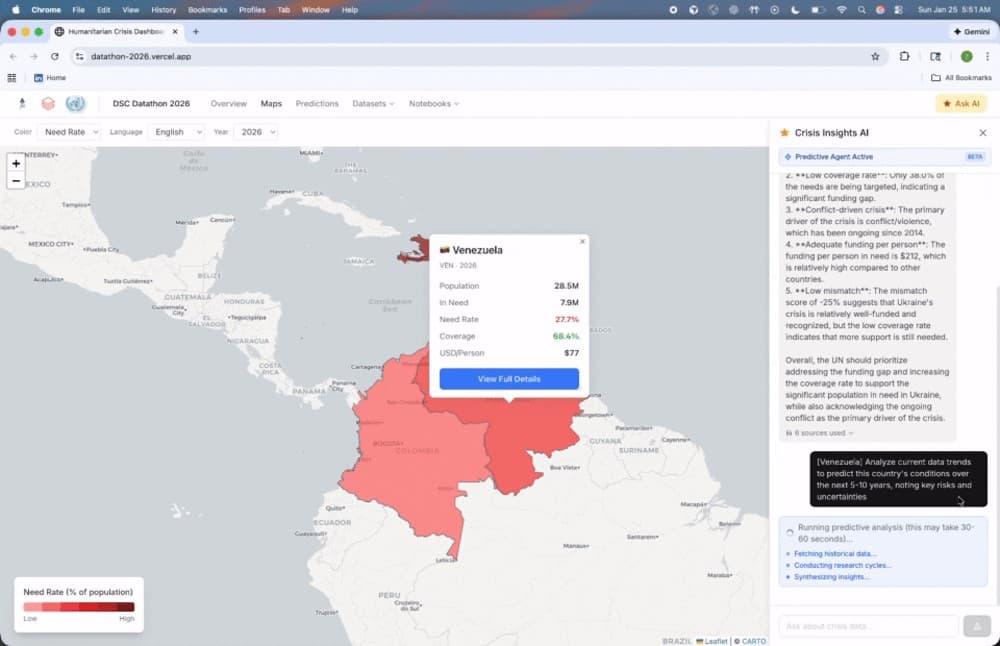Close the Crisis Insights AI panel
Image resolution: width=1000 pixels, height=646 pixels.
point(982,133)
